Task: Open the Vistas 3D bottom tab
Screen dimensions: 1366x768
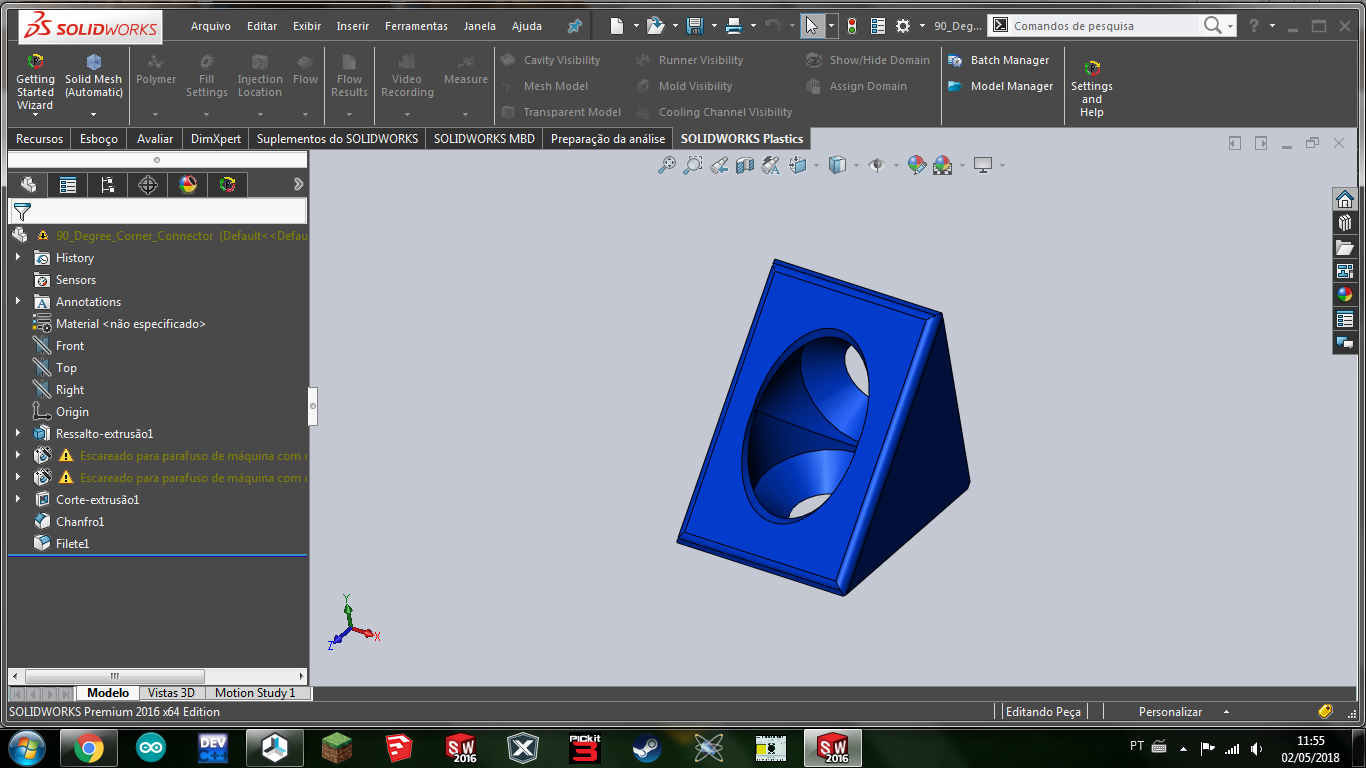Action: pyautogui.click(x=172, y=693)
